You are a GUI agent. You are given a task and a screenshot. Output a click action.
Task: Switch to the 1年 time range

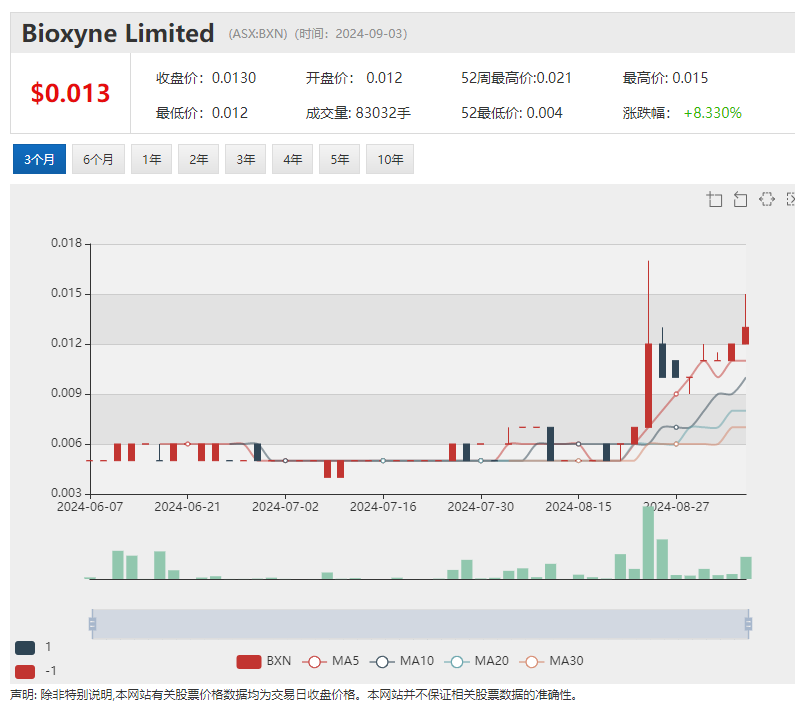(151, 159)
